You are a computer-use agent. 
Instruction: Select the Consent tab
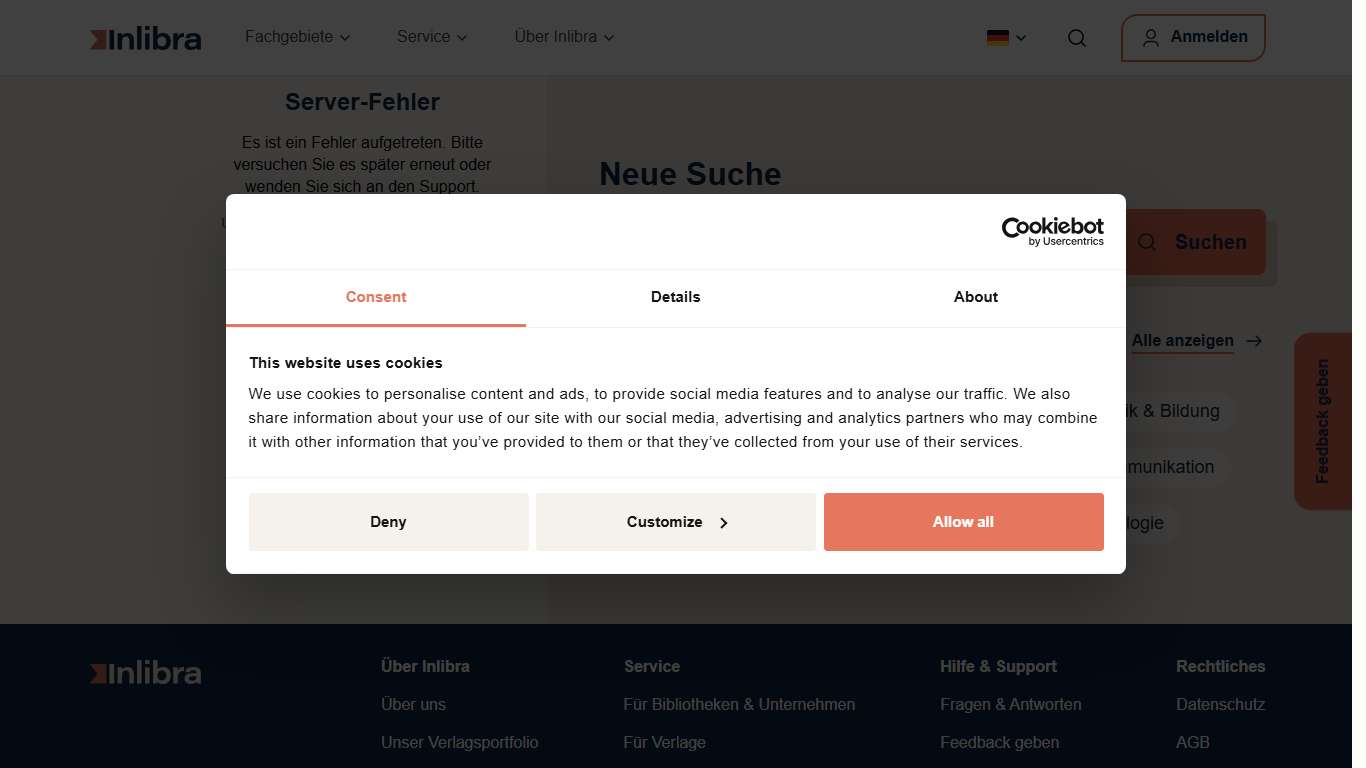[x=376, y=297]
